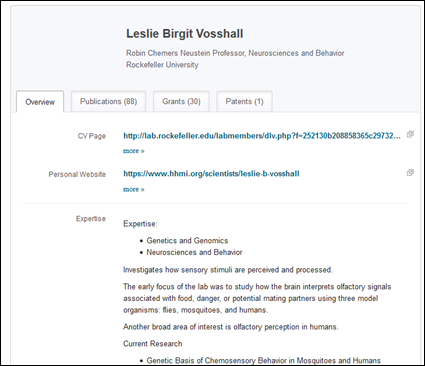Screen dimensions: 425x366
Task: Click the Personal Website field label
Action: point(77,174)
